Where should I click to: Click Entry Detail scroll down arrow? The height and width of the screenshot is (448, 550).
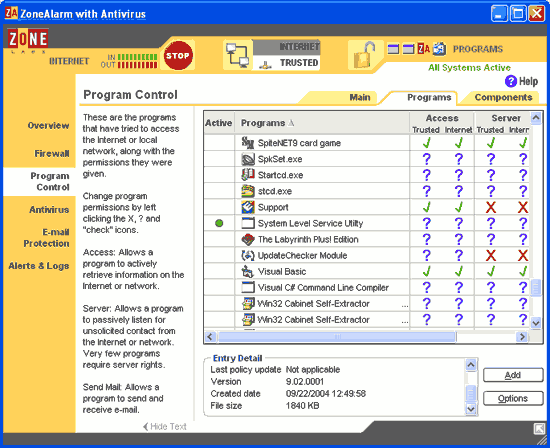[471, 408]
